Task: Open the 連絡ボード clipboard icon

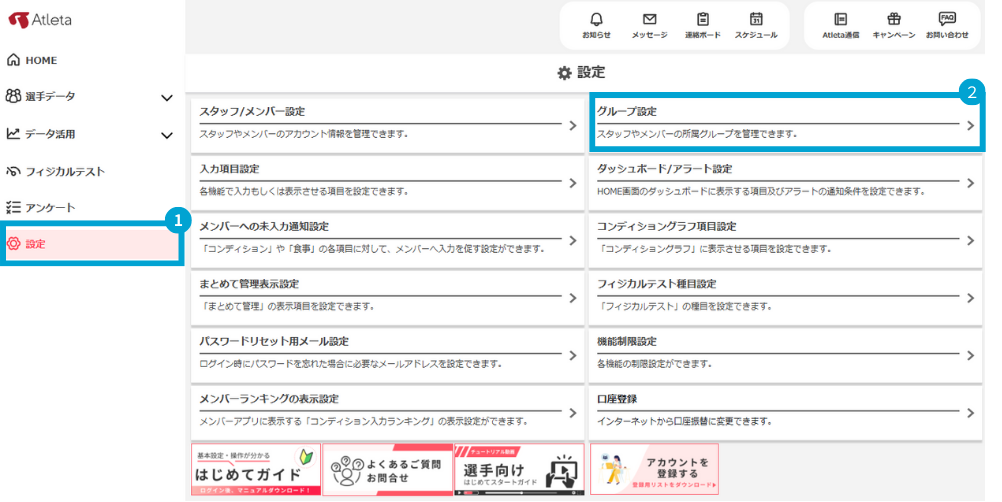Action: point(702,25)
